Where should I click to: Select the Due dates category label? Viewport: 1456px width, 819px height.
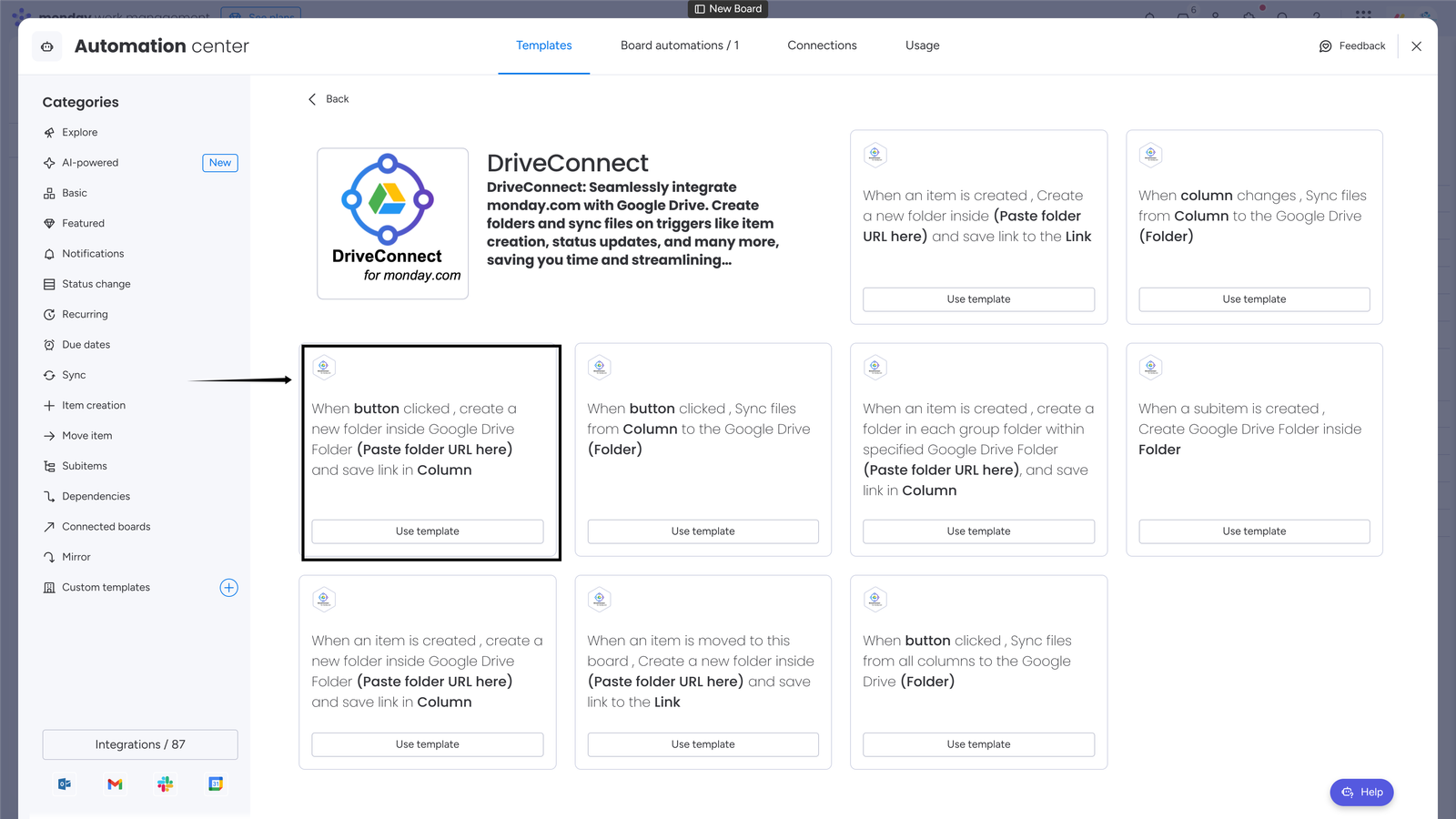pos(86,345)
